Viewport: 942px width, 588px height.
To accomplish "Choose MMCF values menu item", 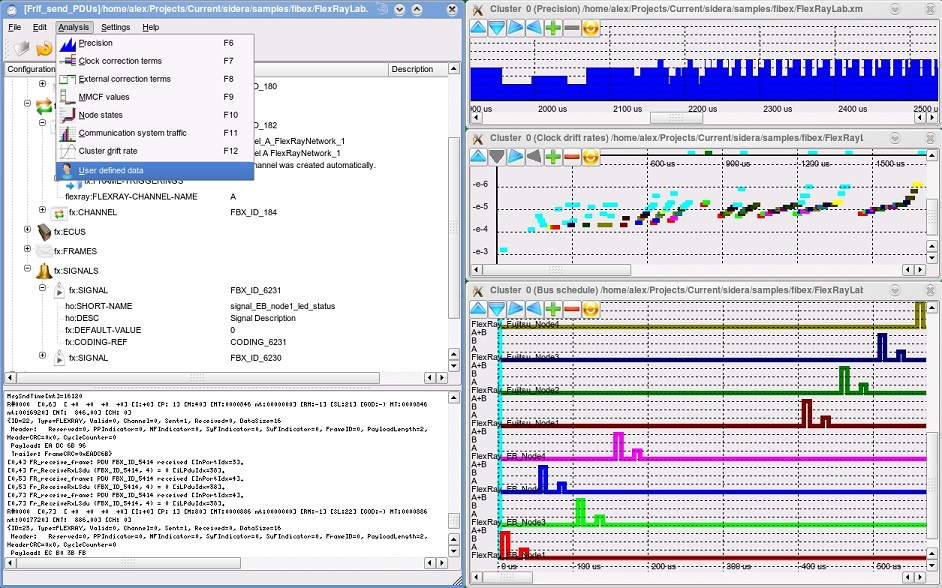I will [155, 97].
